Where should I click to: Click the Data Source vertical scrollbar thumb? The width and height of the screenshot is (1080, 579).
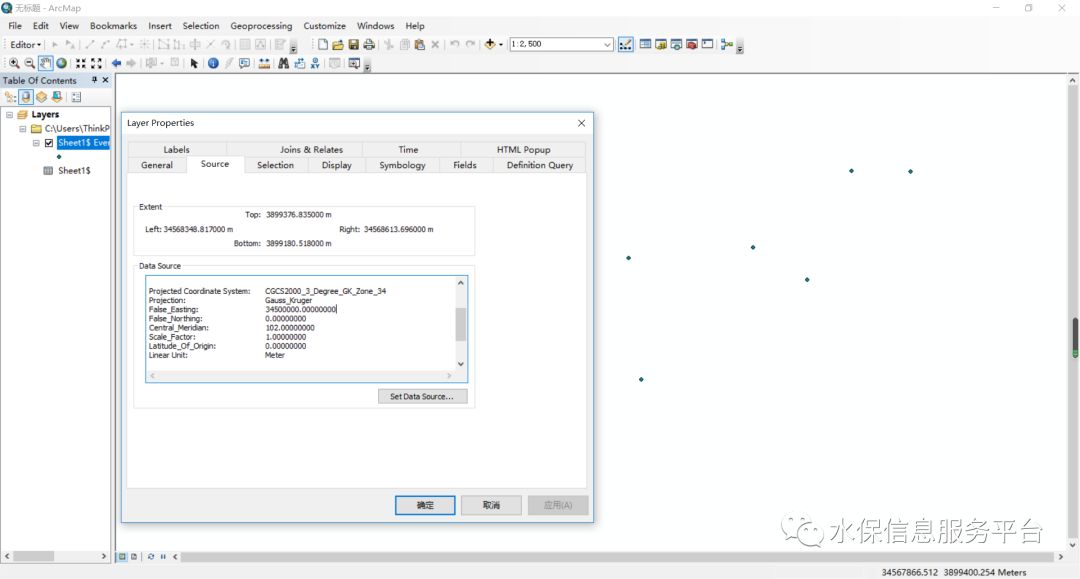(461, 324)
